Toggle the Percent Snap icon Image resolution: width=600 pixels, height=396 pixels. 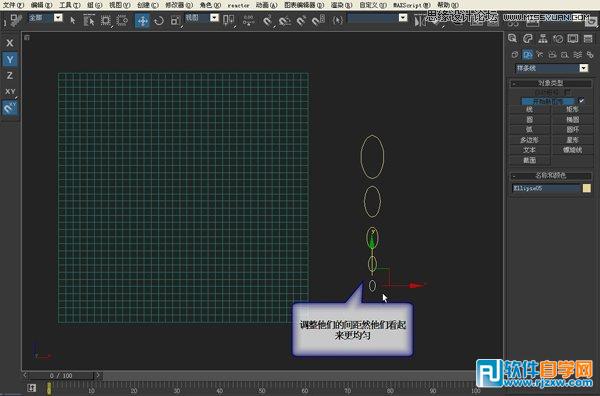(301, 20)
